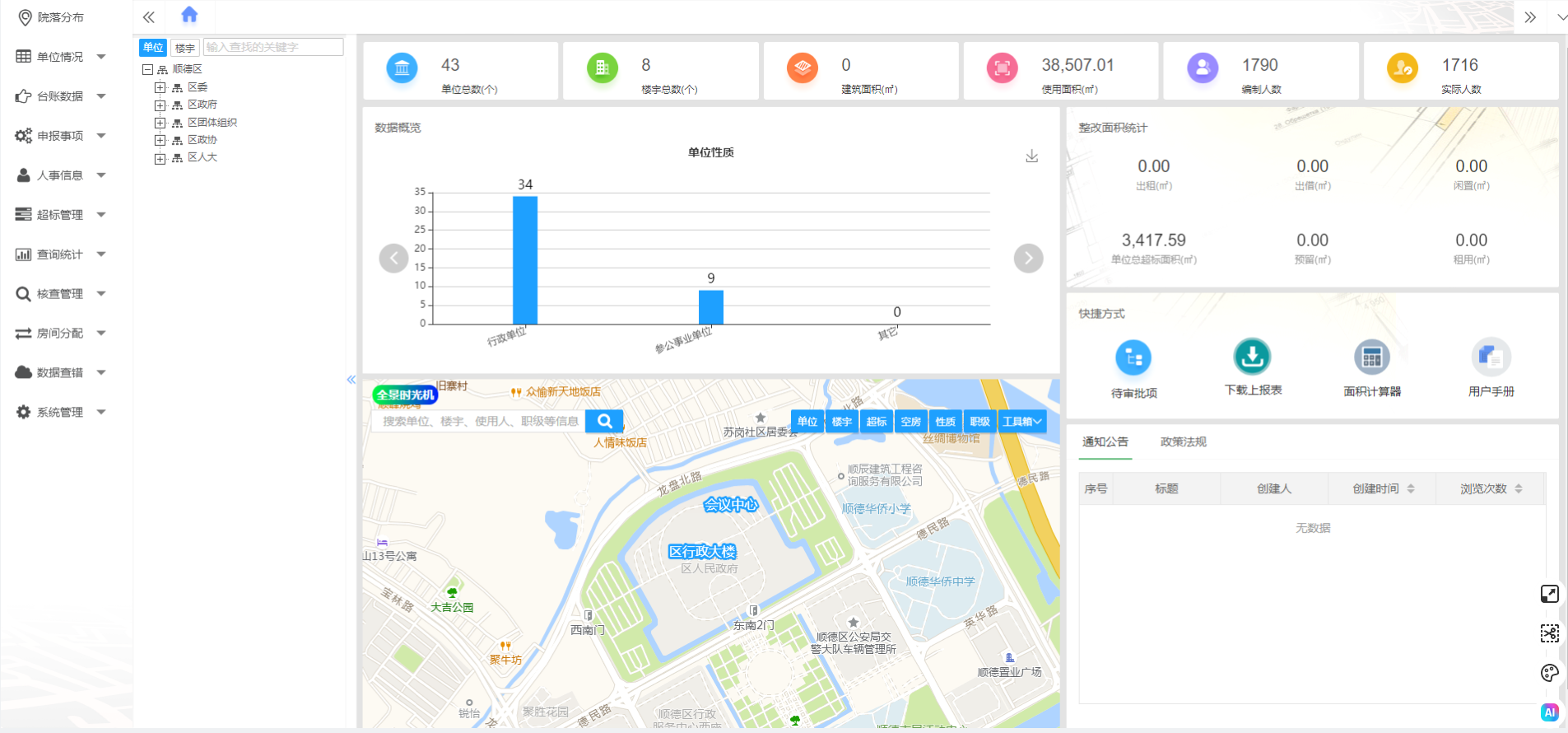Go to previous chart with left arrow
1568x733 pixels.
(x=393, y=259)
